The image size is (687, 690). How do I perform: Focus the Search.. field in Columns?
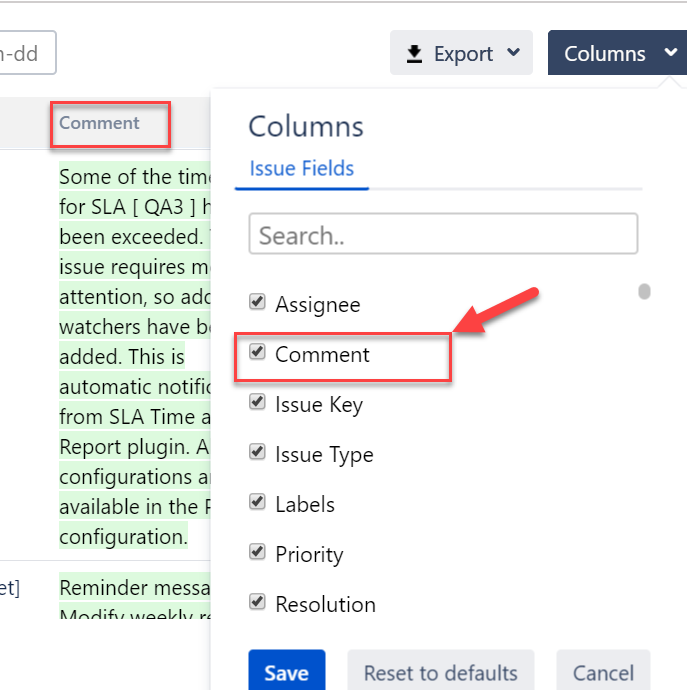[443, 234]
